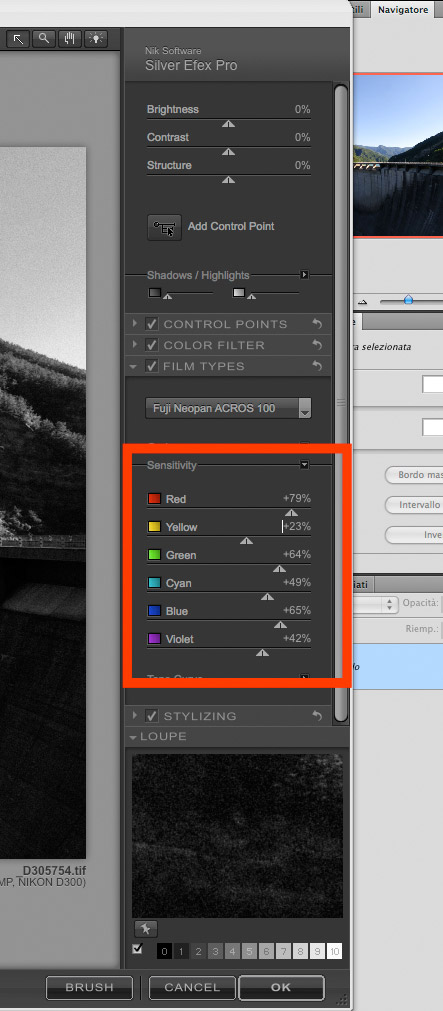Click the Violet color swatch

pyautogui.click(x=154, y=639)
